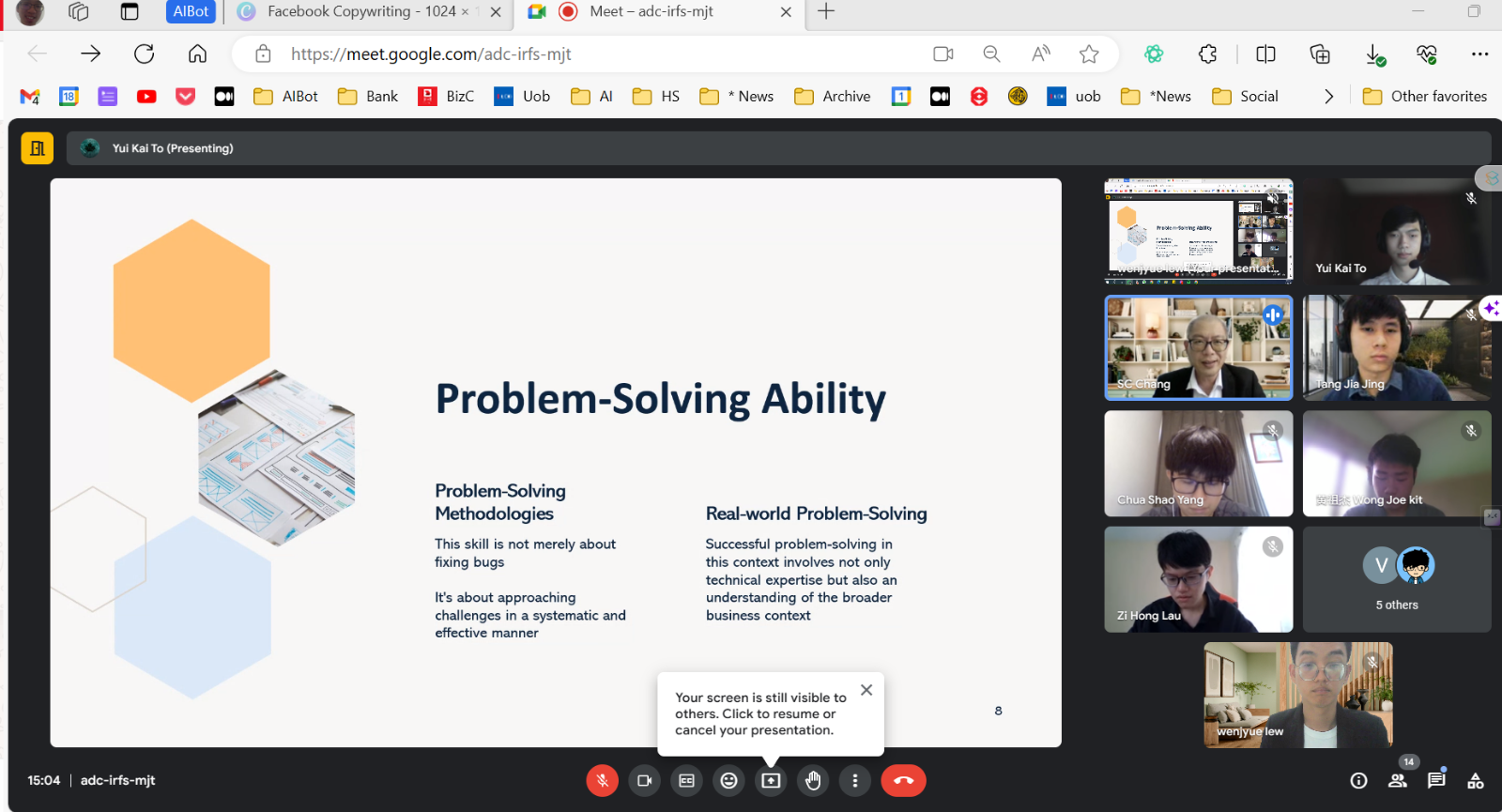Viewport: 1502px width, 812px height.
Task: Click the zoom magnifier icon in address bar
Action: click(991, 54)
